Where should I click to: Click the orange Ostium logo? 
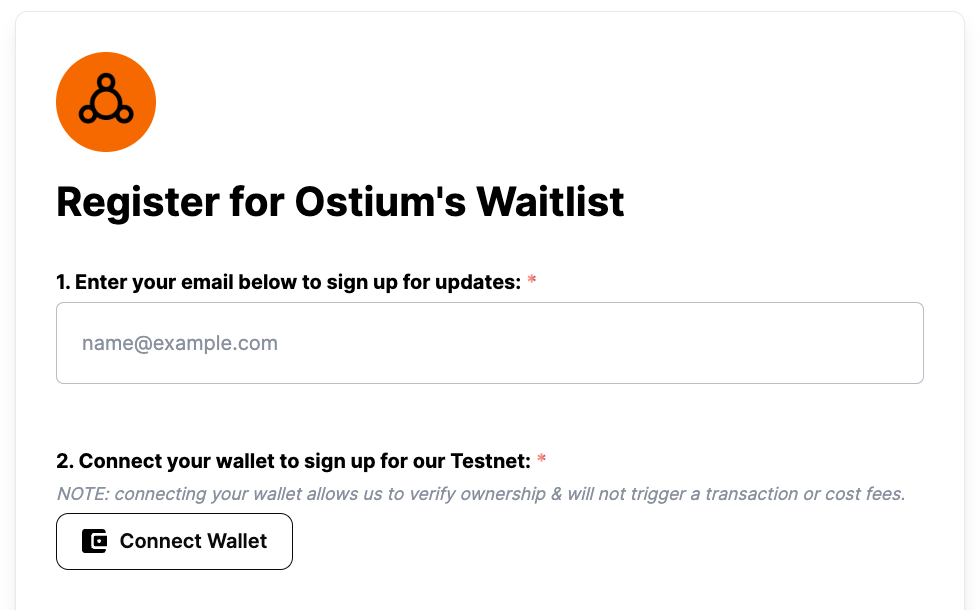106,102
